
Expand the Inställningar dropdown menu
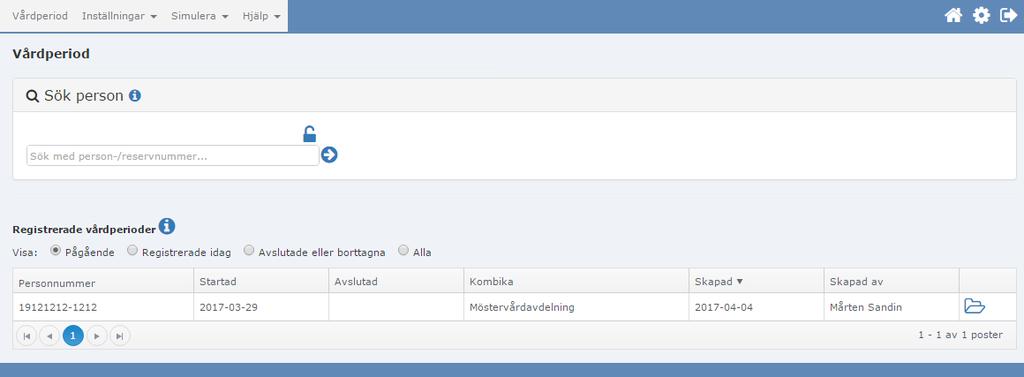[x=120, y=16]
